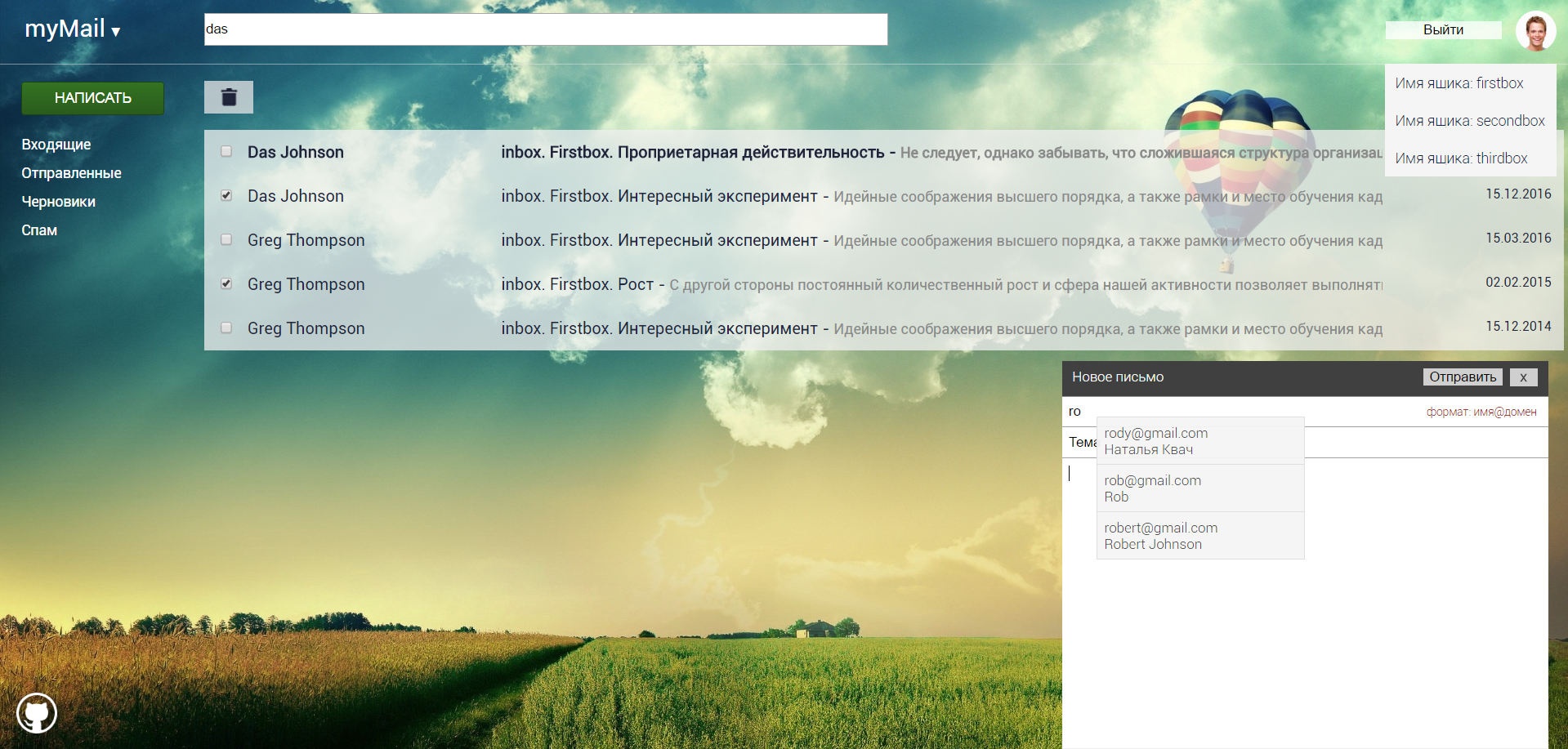Click the search field containing 'das'

coord(546,29)
